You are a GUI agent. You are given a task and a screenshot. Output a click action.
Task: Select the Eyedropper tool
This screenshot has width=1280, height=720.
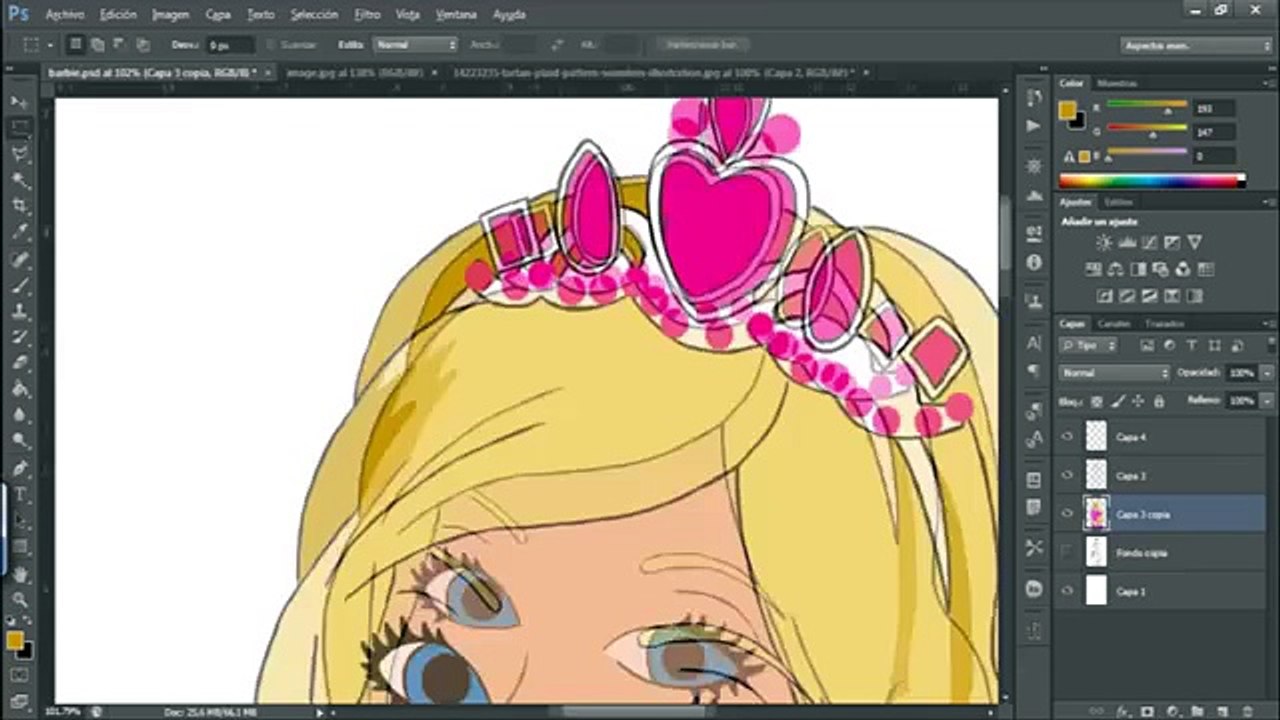pos(19,232)
